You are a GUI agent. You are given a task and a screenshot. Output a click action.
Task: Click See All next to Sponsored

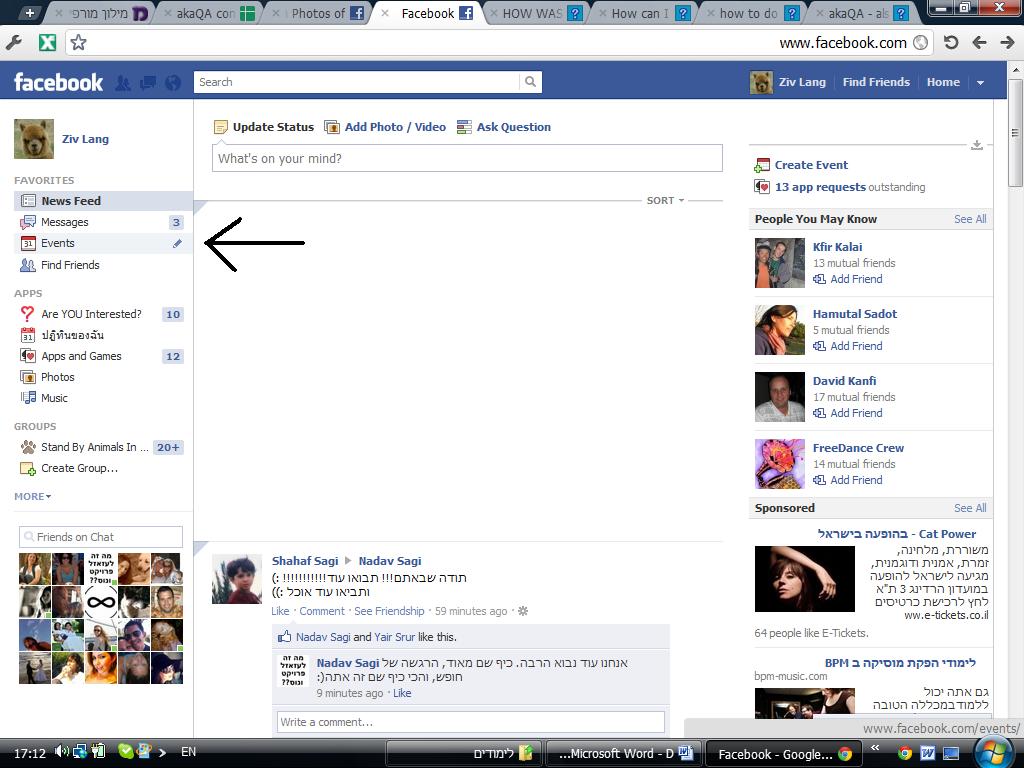[970, 508]
